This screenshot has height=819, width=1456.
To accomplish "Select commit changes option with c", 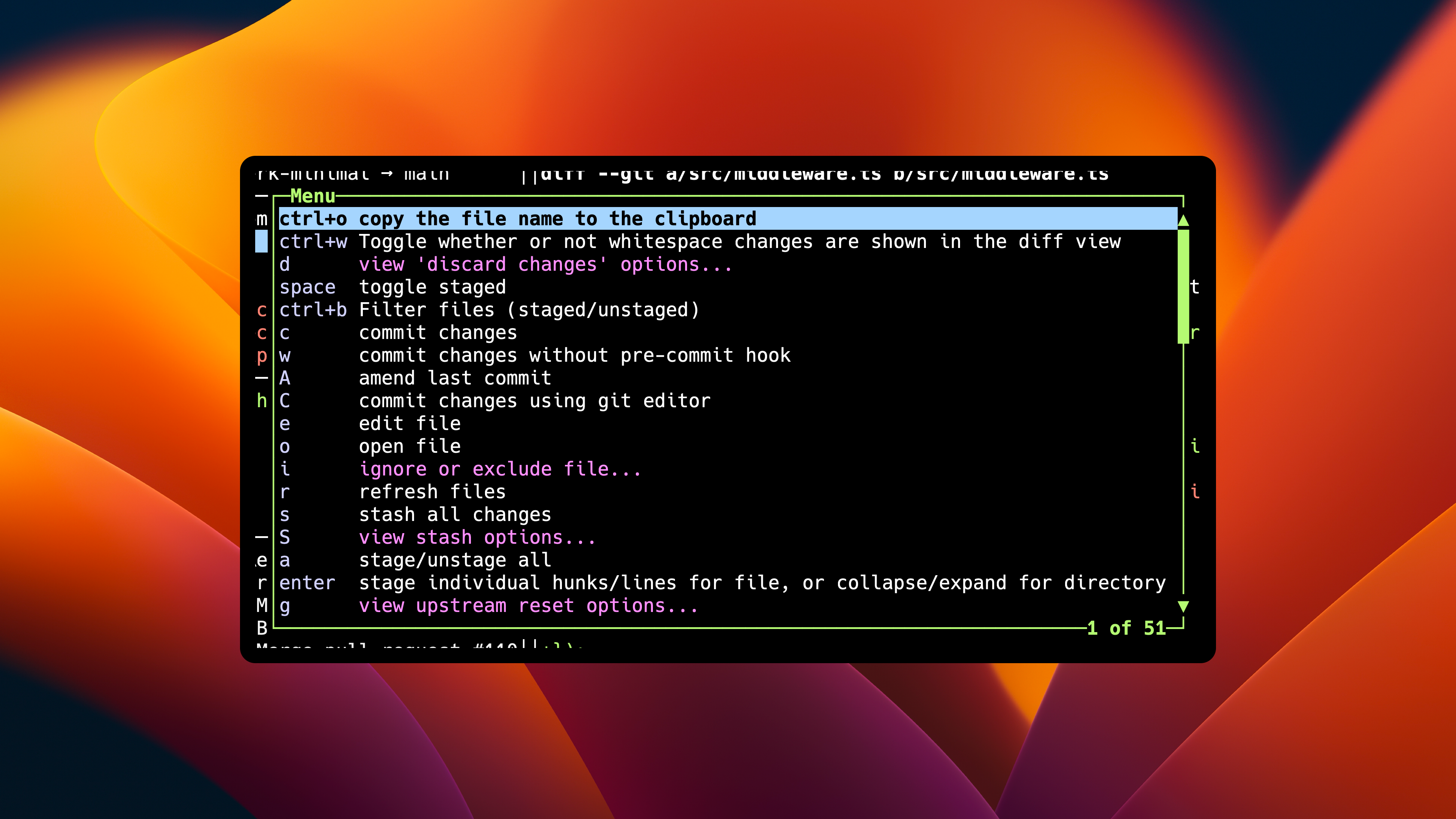I will pyautogui.click(x=438, y=332).
